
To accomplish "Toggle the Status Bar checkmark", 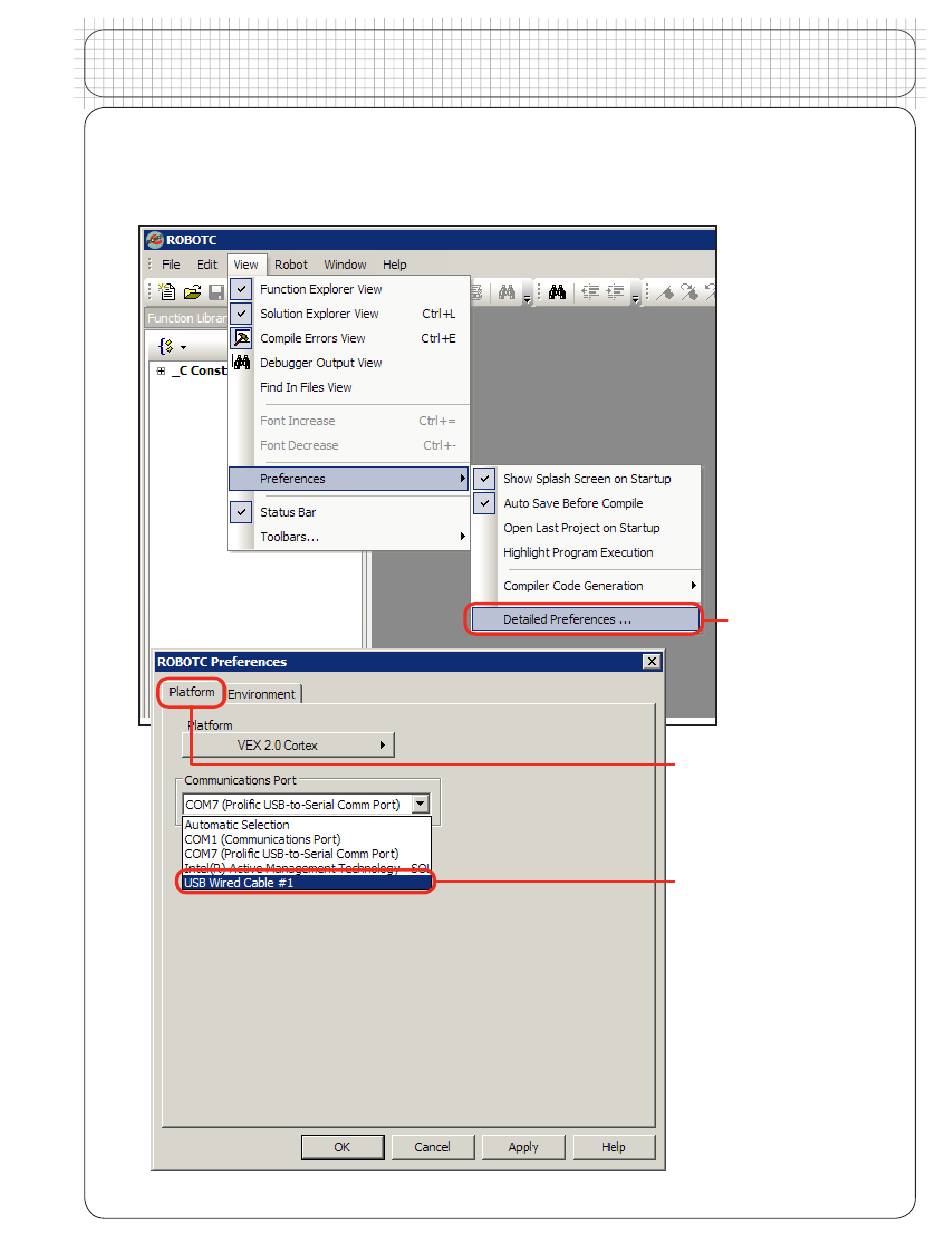I will point(241,512).
